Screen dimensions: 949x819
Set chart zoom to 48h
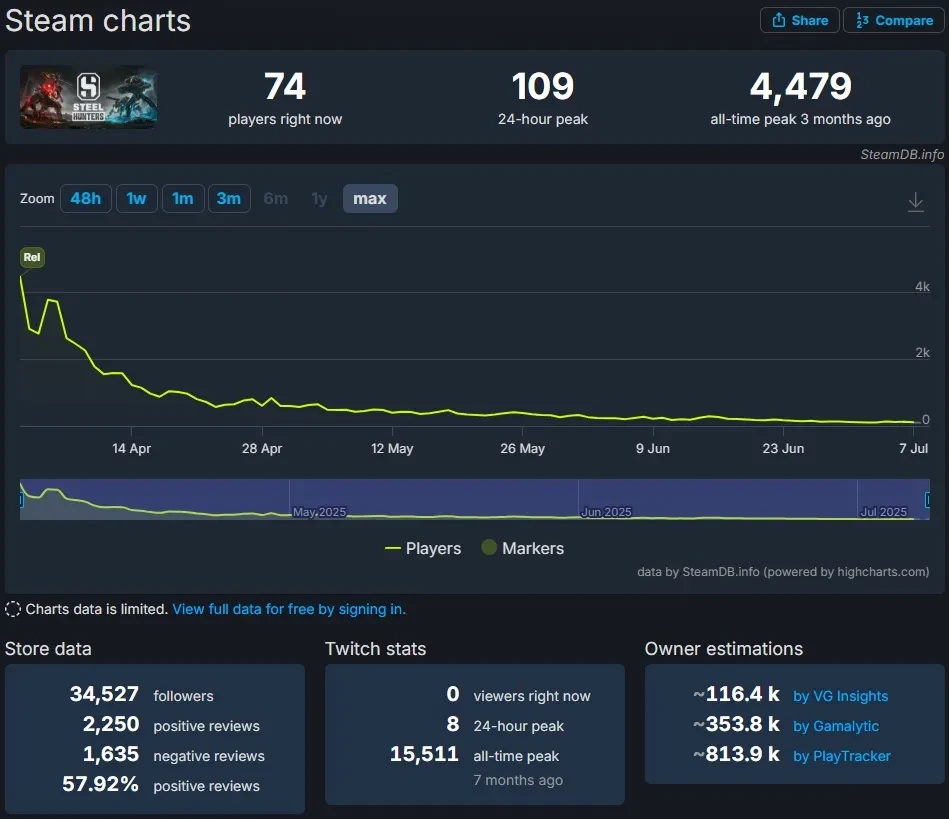85,199
